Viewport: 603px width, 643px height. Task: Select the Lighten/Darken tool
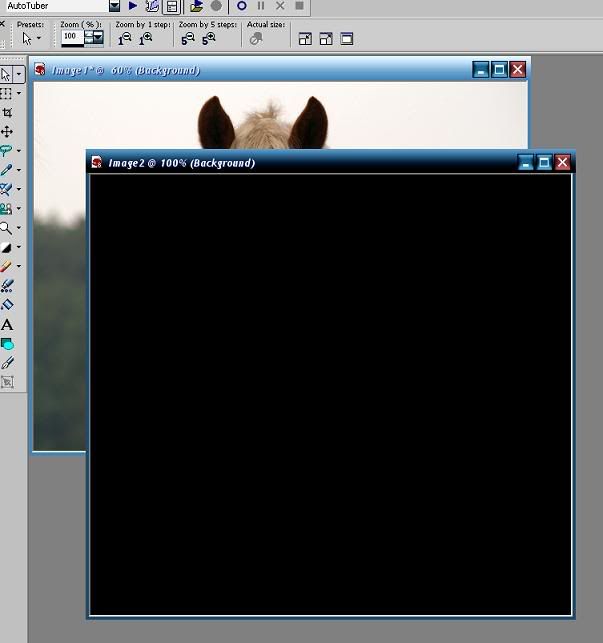pyautogui.click(x=6, y=247)
